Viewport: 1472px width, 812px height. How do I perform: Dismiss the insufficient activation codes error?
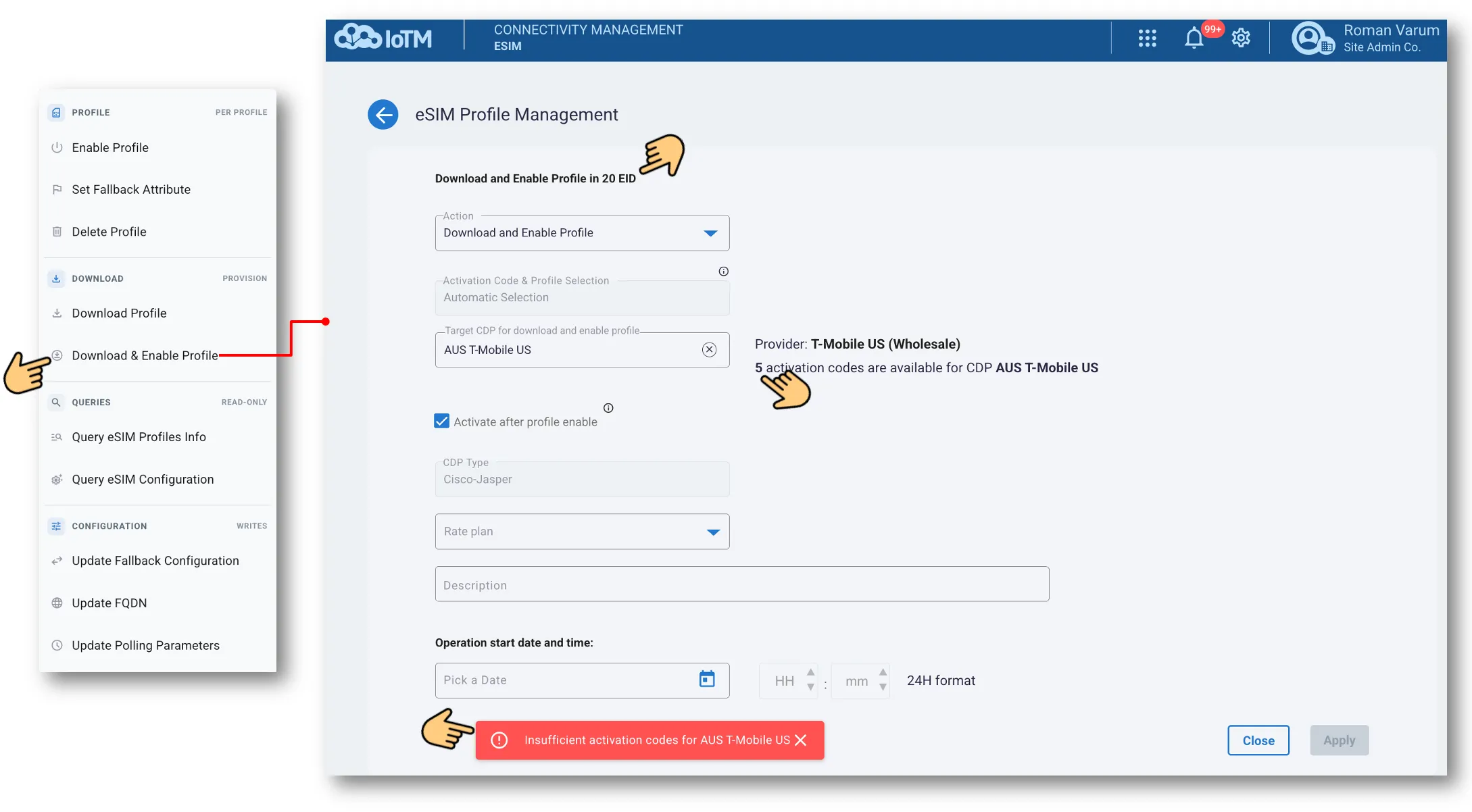[x=801, y=740]
